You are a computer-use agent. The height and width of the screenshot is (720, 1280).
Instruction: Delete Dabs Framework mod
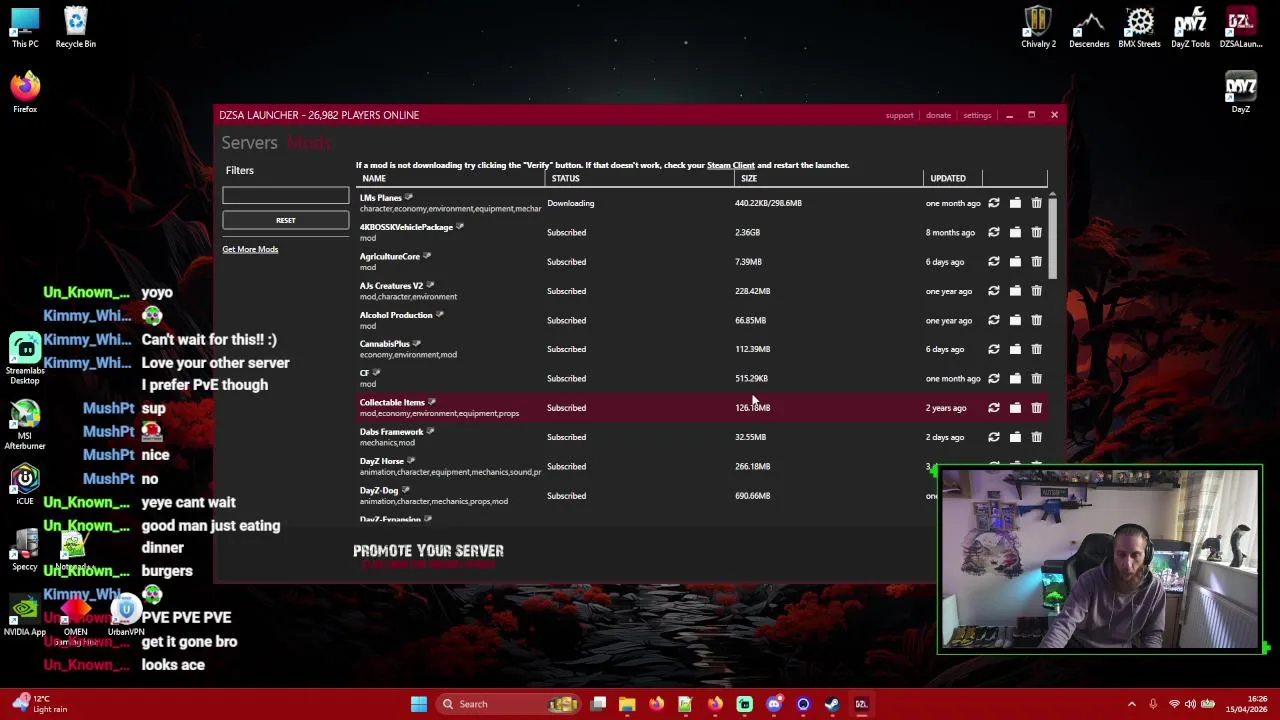(x=1036, y=437)
